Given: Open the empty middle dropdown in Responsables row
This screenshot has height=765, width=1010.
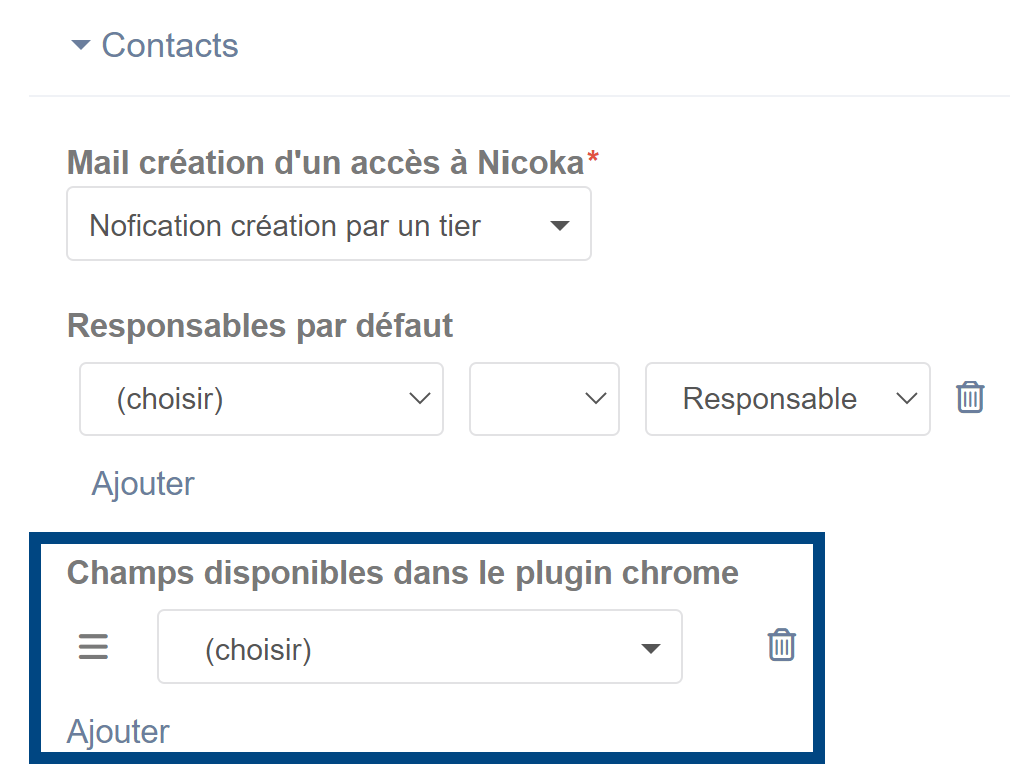Looking at the screenshot, I should click(x=544, y=399).
